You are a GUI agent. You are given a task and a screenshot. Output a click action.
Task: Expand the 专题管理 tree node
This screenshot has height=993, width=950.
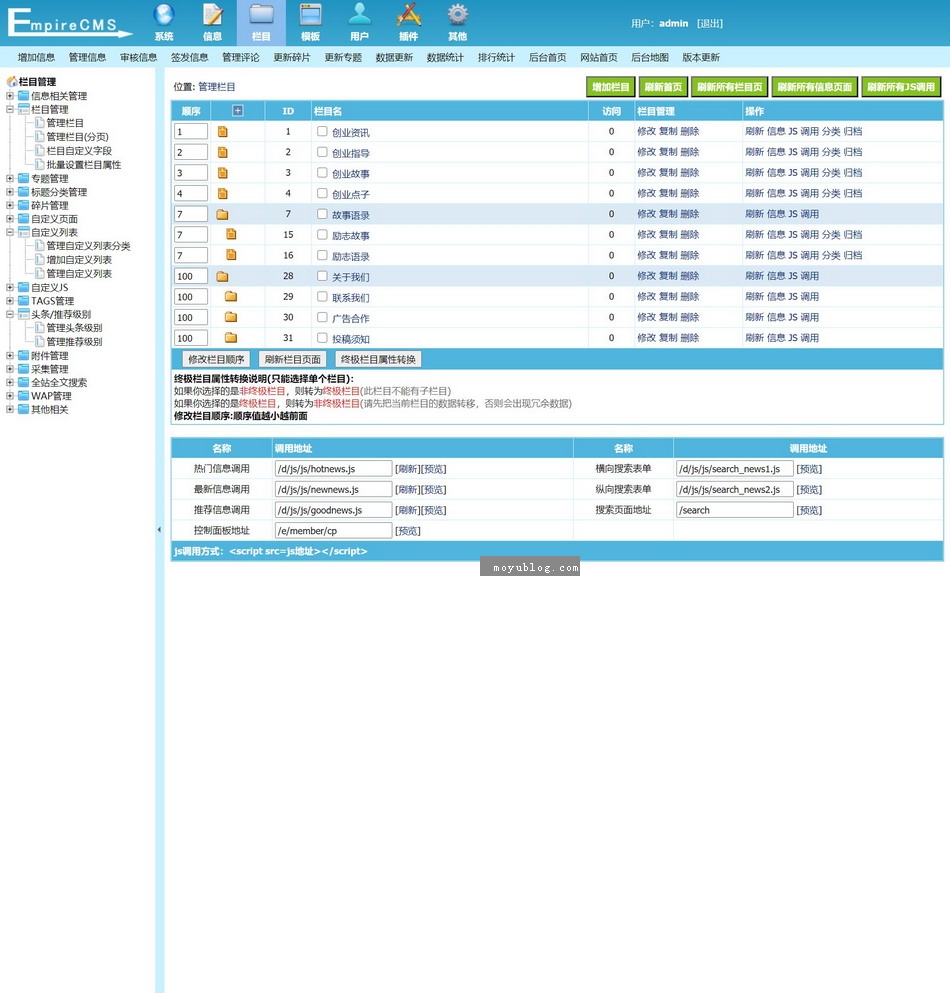pos(10,179)
